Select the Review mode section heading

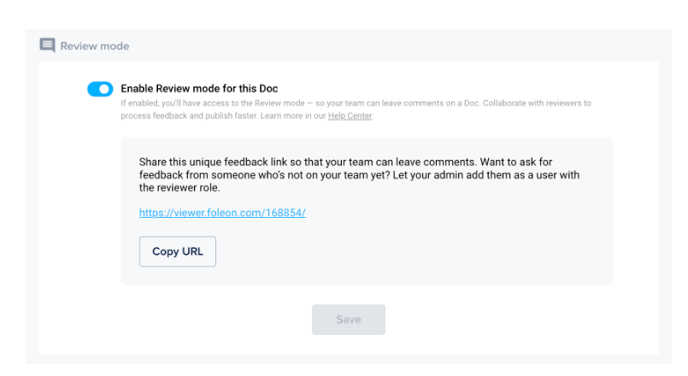[x=95, y=46]
